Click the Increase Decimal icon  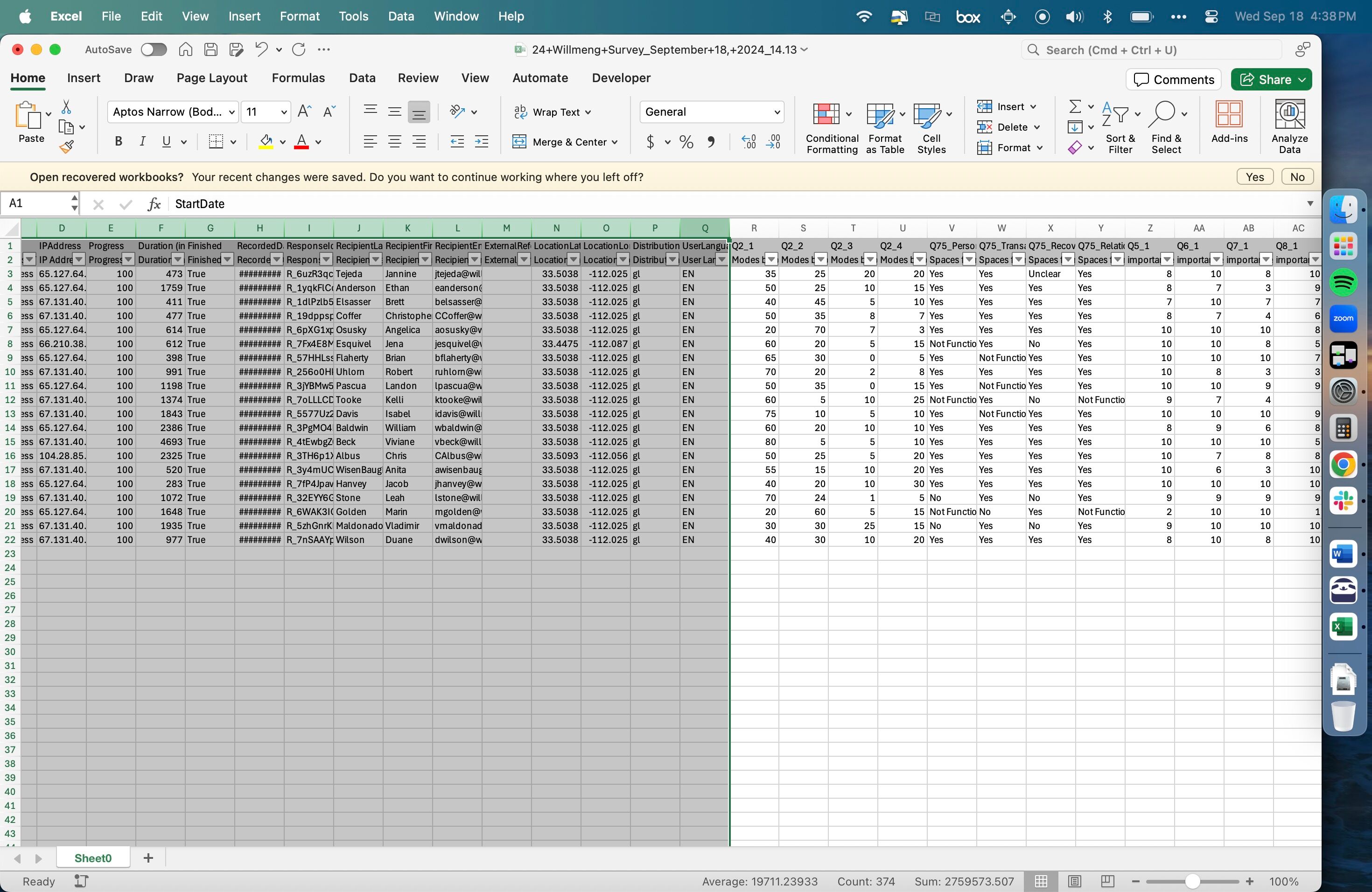pos(748,142)
